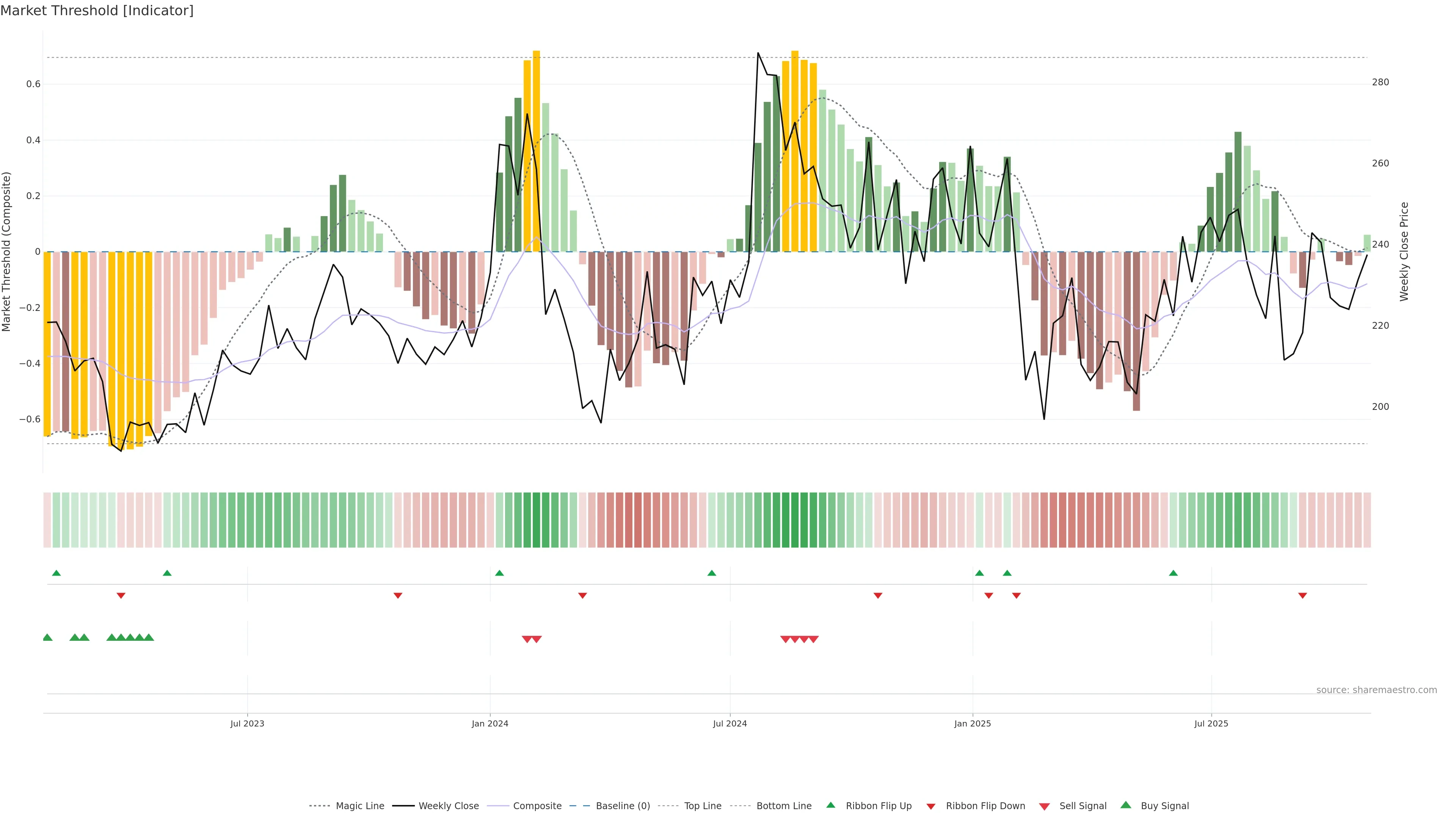Click the green flip-up marker before Jul 2025

tap(1173, 573)
